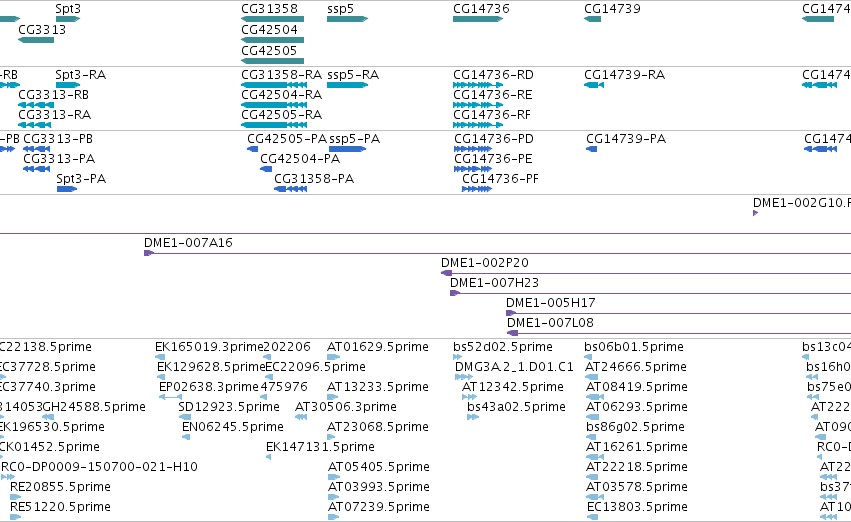The image size is (851, 522).
Task: Click the DME1-002P20 clone arrow
Action: click(446, 273)
